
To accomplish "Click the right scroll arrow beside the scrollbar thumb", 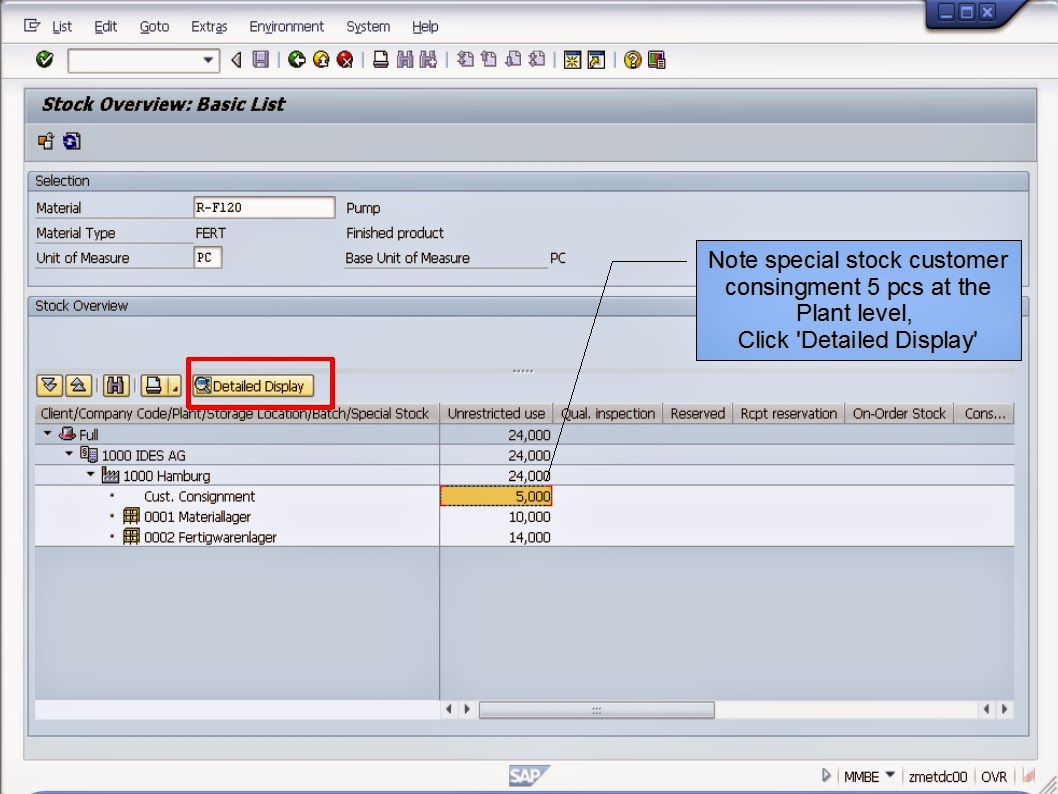I will pos(467,709).
